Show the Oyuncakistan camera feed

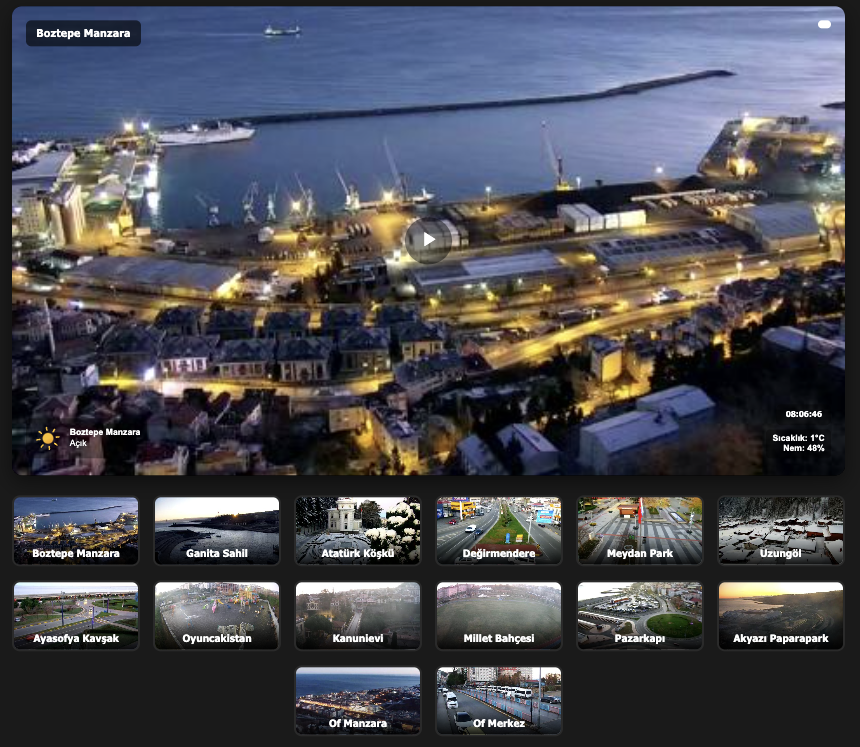217,616
